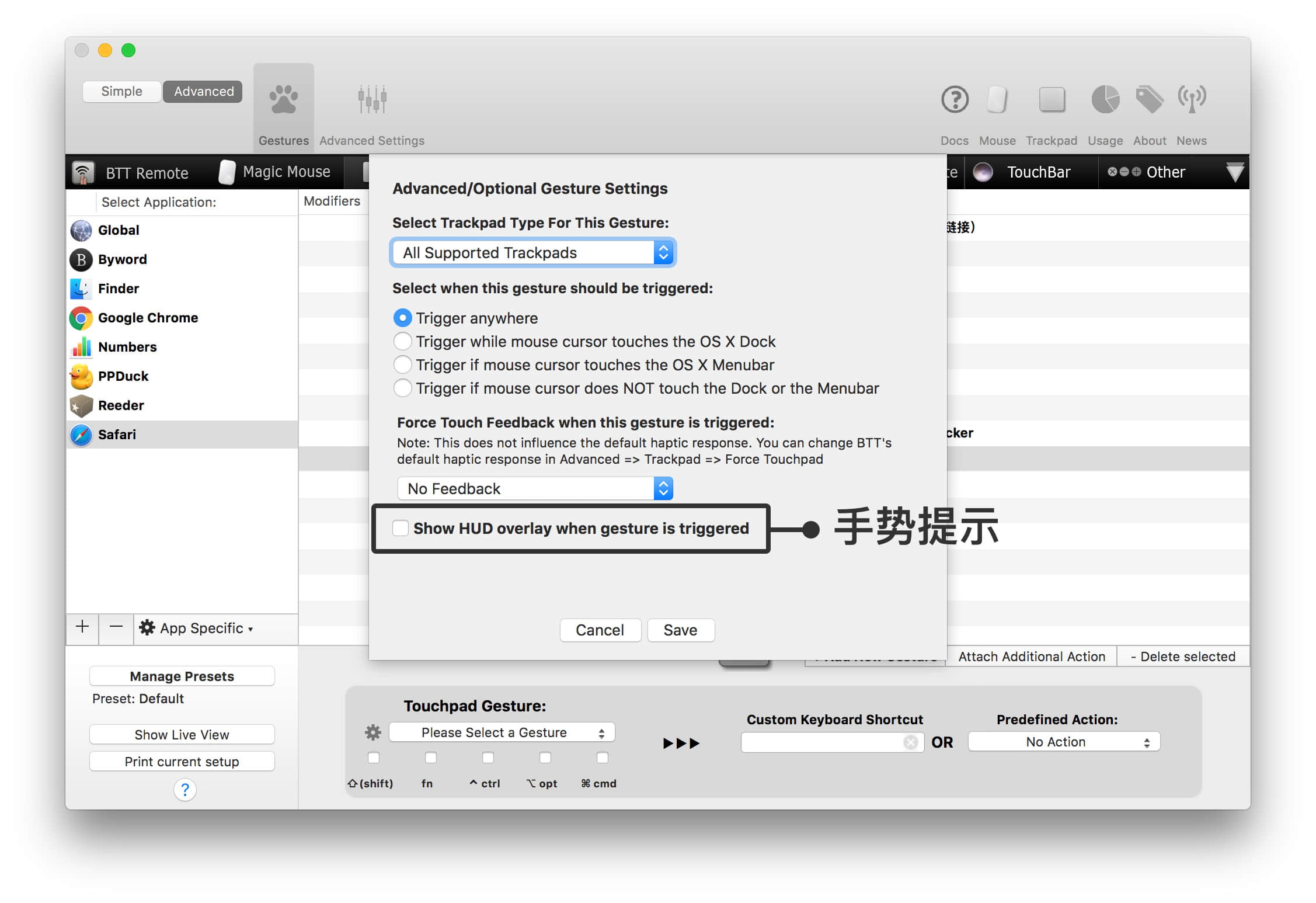This screenshot has width=1316, height=903.
Task: Click the Save button
Action: pyautogui.click(x=680, y=630)
